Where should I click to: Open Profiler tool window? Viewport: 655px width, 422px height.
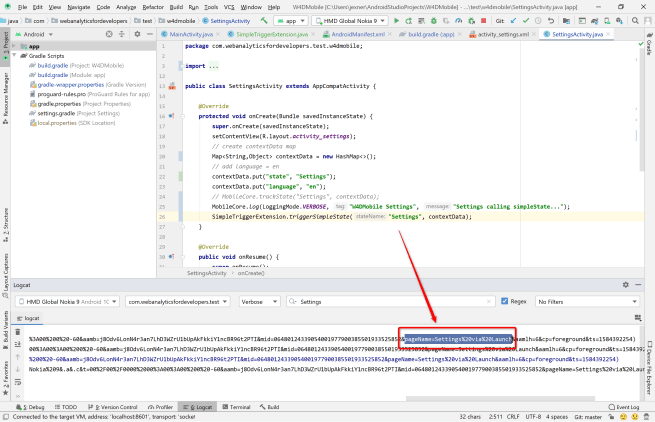coord(159,407)
